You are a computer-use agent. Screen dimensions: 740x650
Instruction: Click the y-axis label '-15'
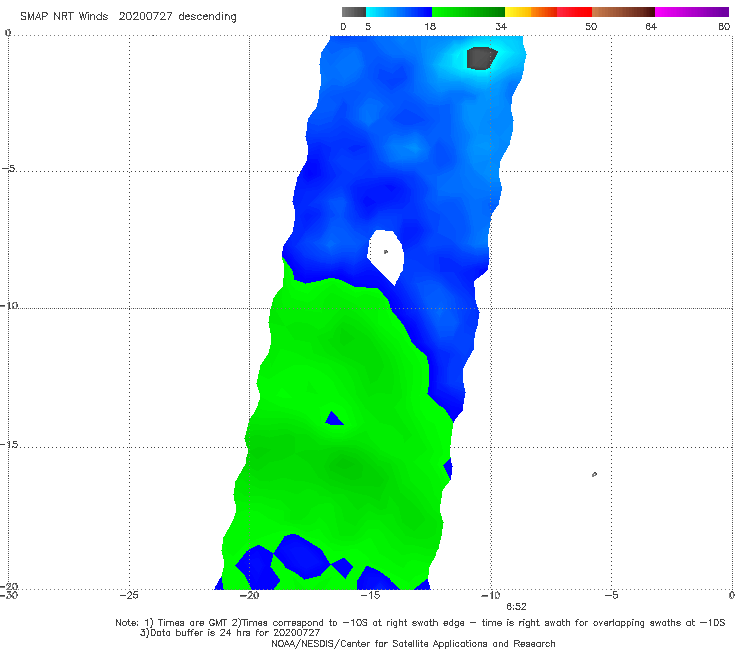tap(9, 444)
